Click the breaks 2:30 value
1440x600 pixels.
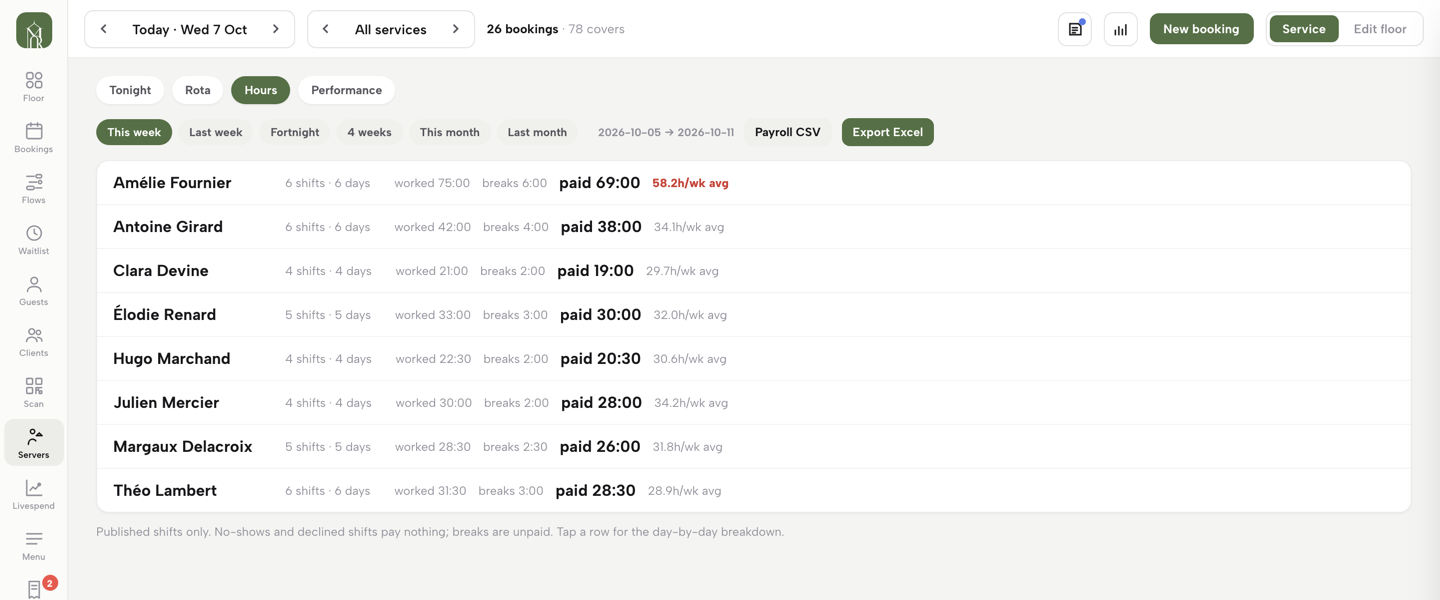(515, 447)
